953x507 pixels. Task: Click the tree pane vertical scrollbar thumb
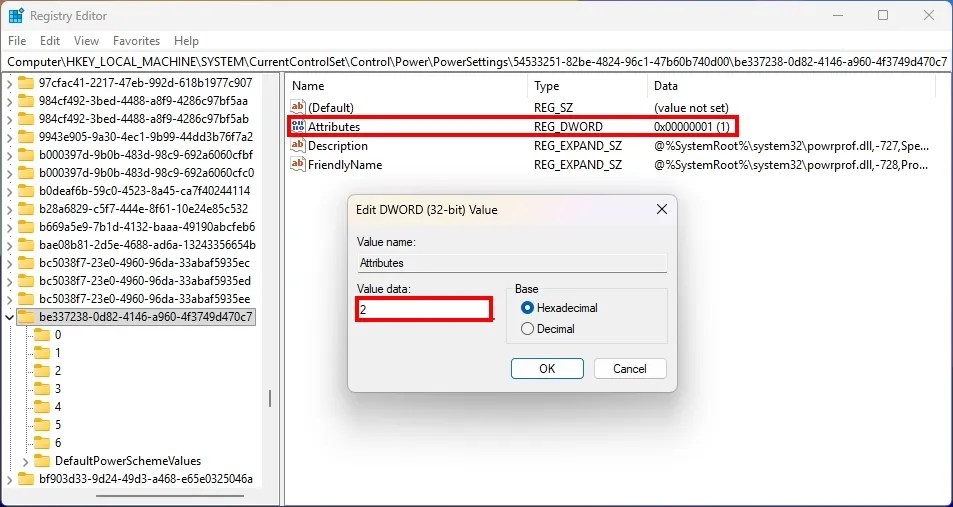click(270, 399)
